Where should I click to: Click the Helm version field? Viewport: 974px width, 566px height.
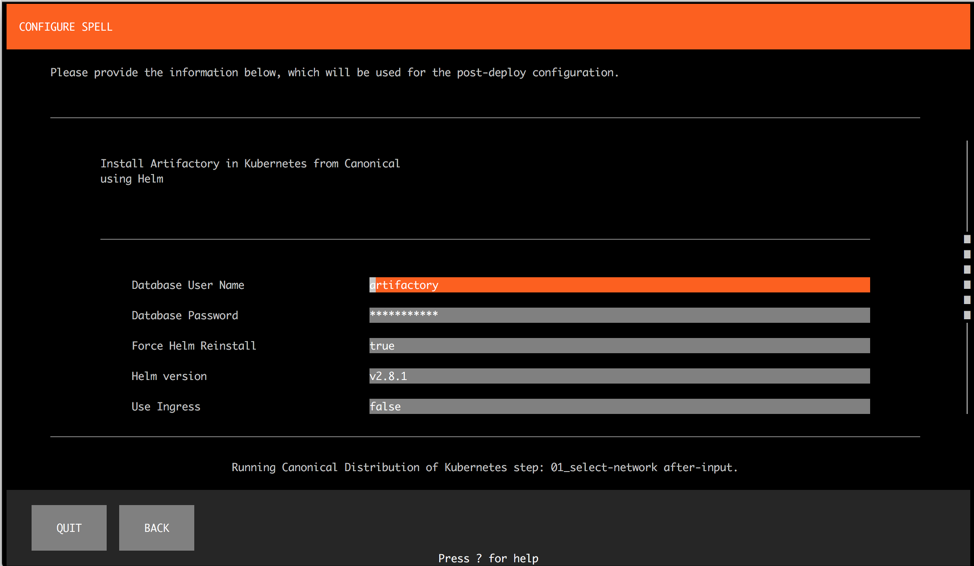[x=619, y=376]
